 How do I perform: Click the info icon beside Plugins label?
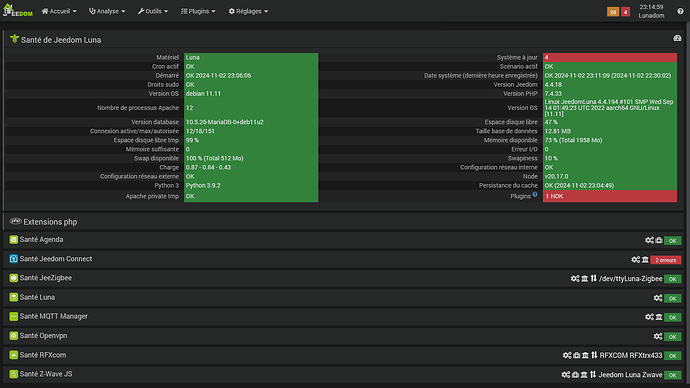tap(535, 194)
